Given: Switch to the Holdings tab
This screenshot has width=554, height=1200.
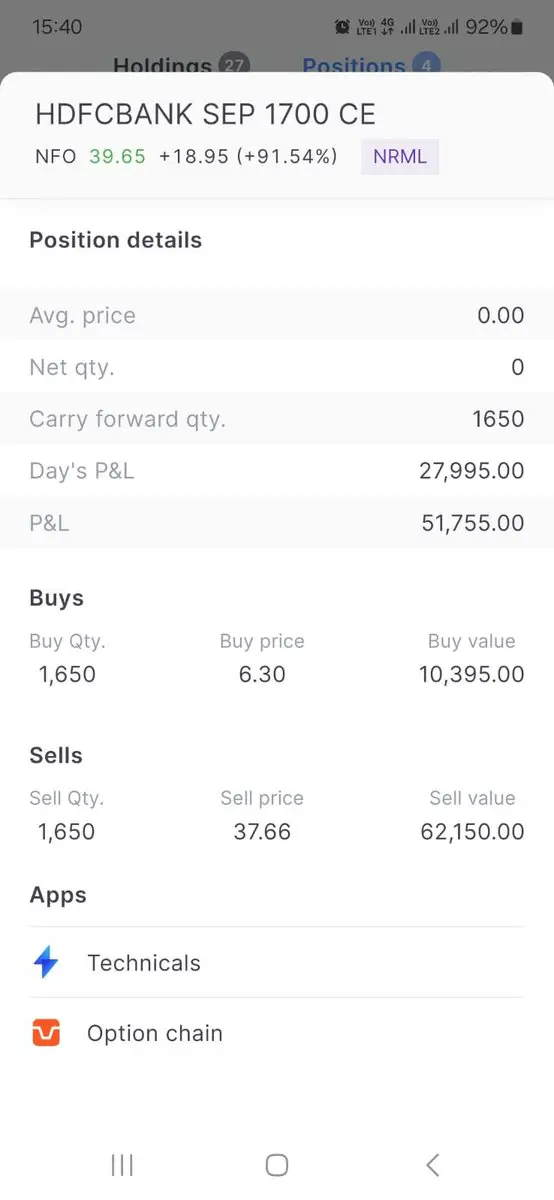Looking at the screenshot, I should coord(162,66).
